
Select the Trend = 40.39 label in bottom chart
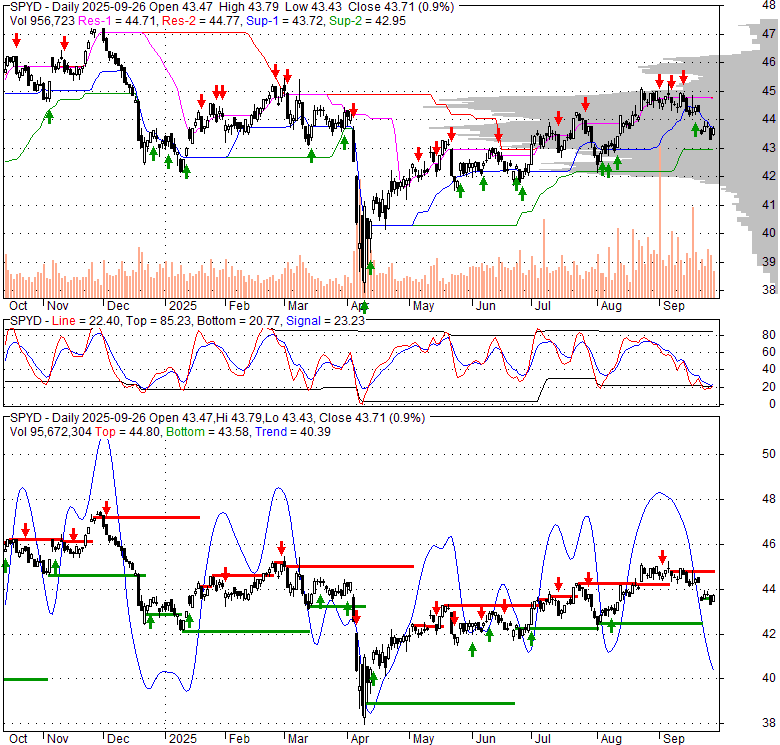click(293, 432)
